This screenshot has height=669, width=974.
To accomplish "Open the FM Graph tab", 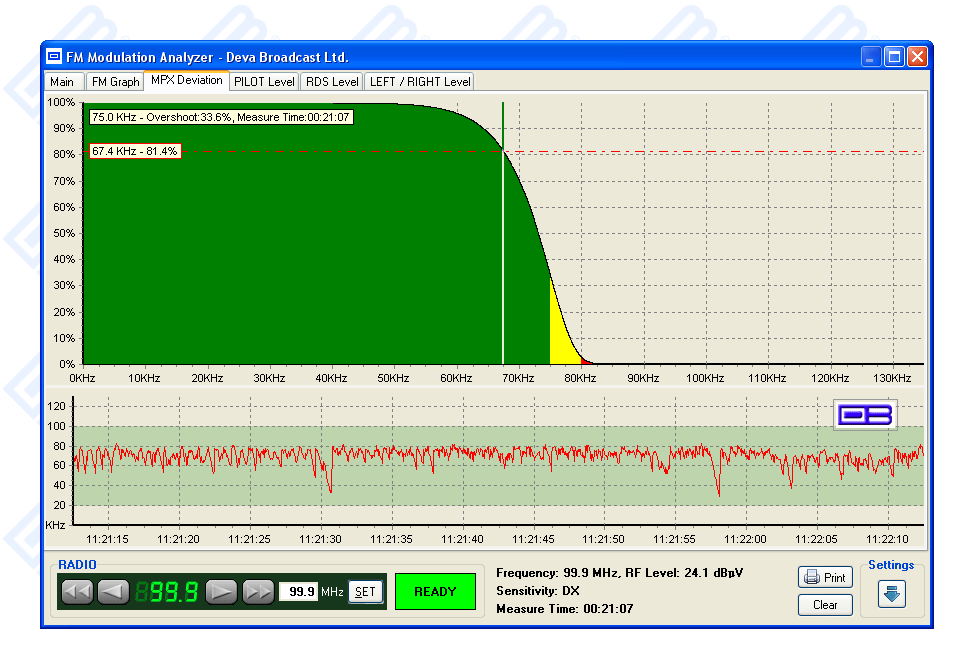I will [115, 82].
